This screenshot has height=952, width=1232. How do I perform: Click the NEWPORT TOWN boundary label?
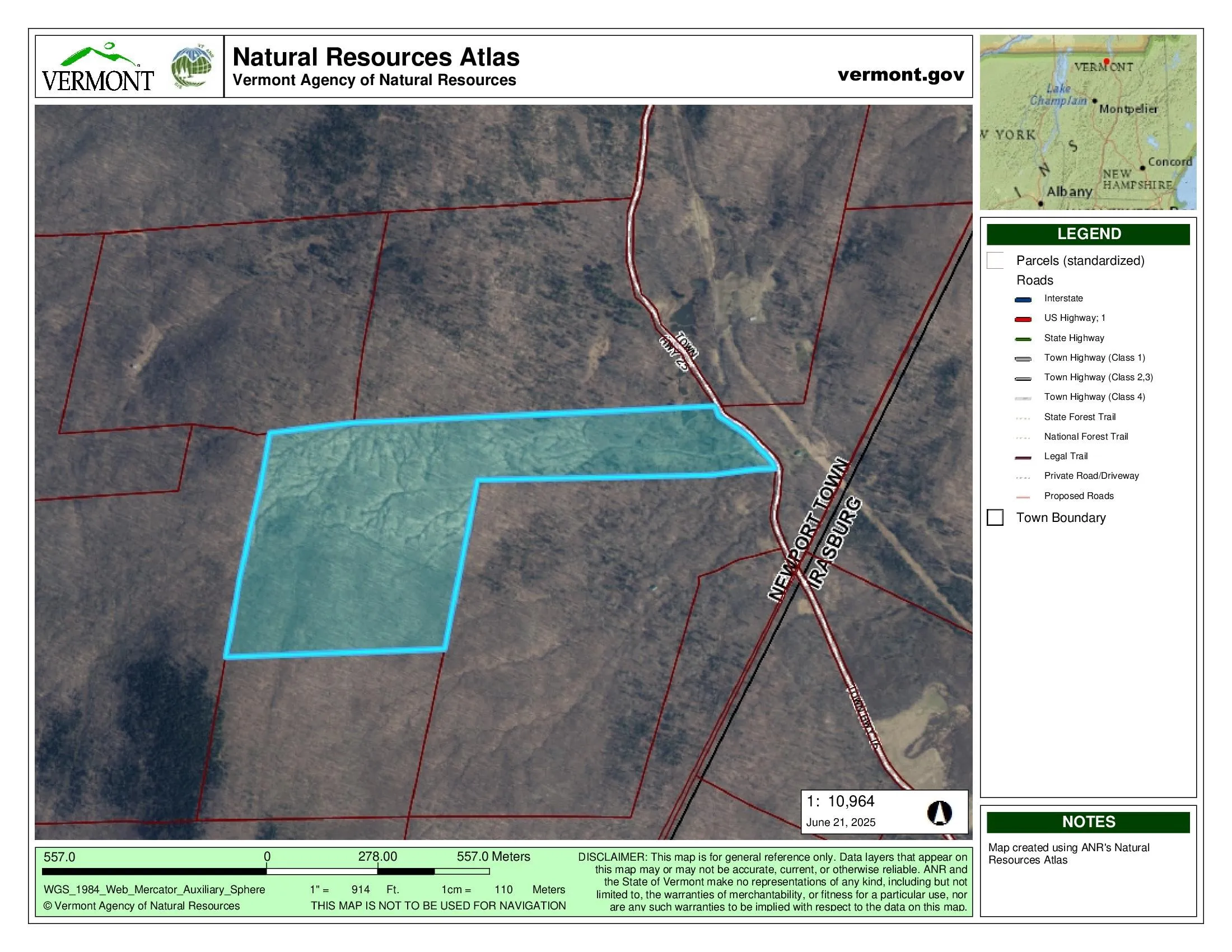coord(808,530)
